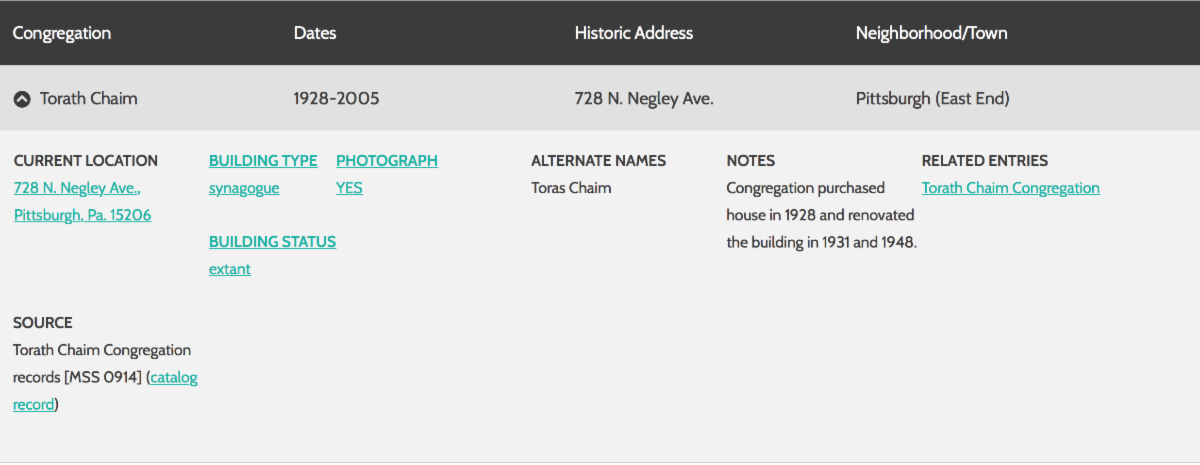Click the Pittsburgh (East End) neighborhood cell
The image size is (1200, 465).
pos(932,99)
